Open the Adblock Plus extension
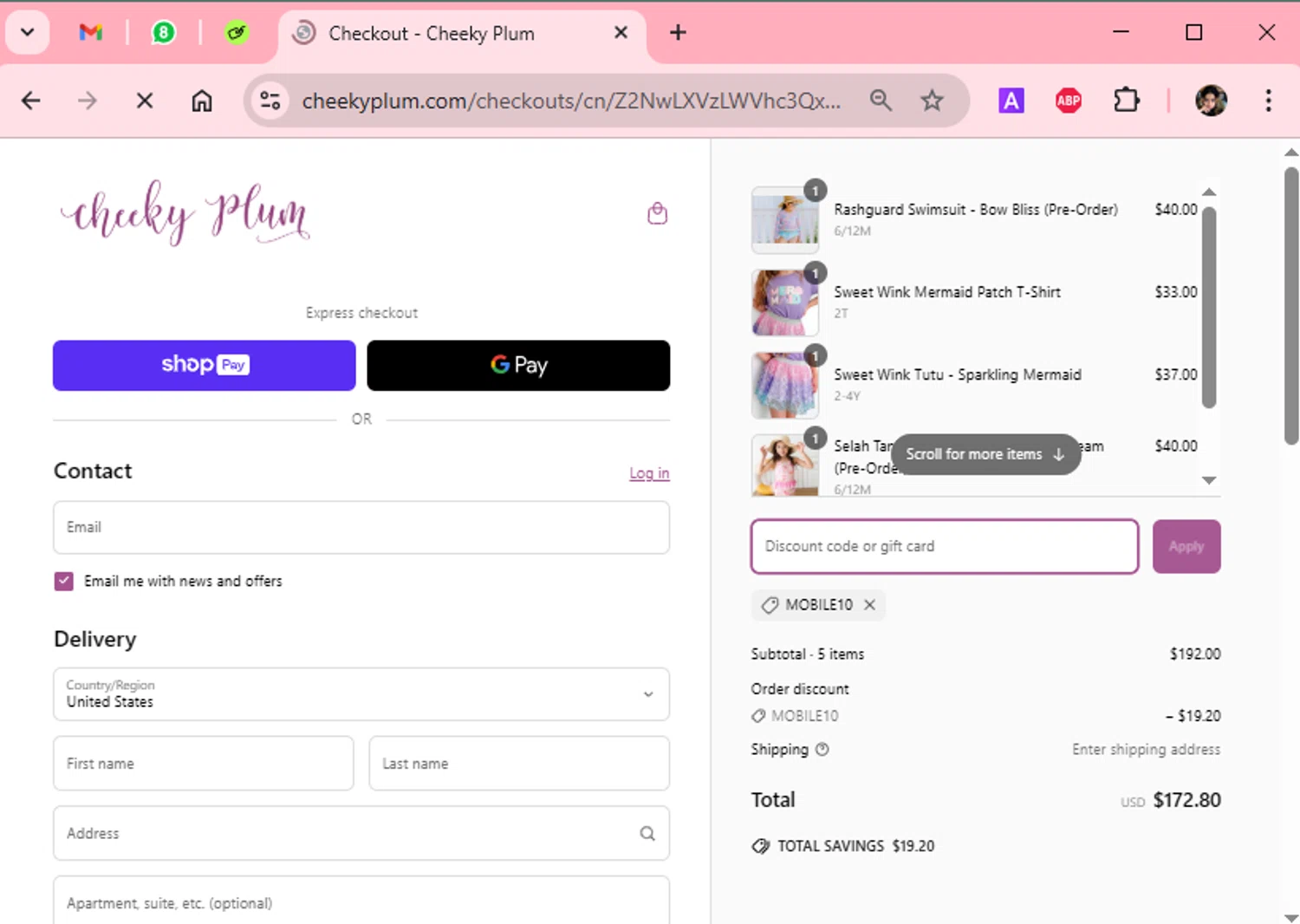 click(1069, 101)
